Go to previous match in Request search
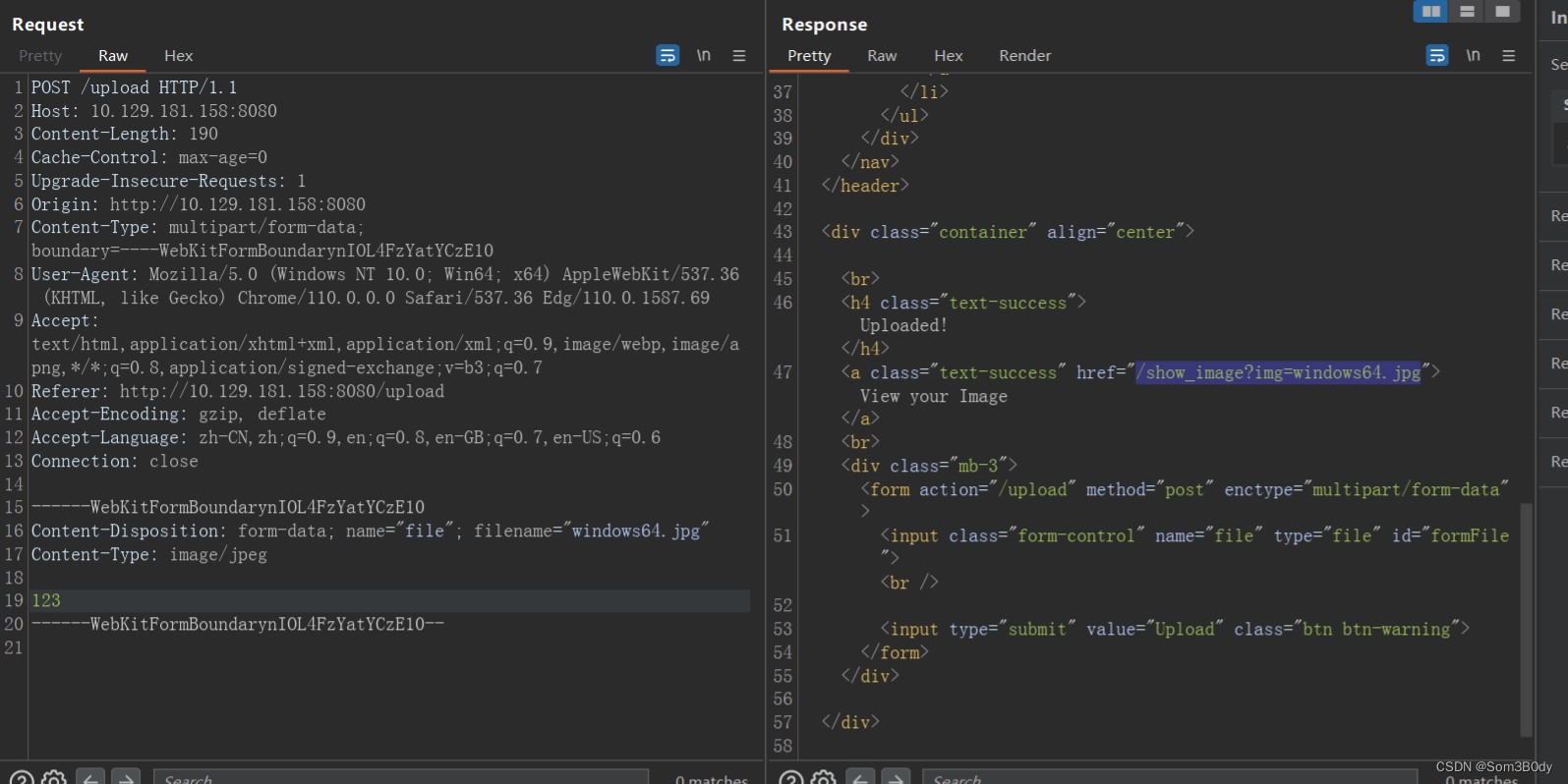This screenshot has width=1568, height=784. click(90, 778)
